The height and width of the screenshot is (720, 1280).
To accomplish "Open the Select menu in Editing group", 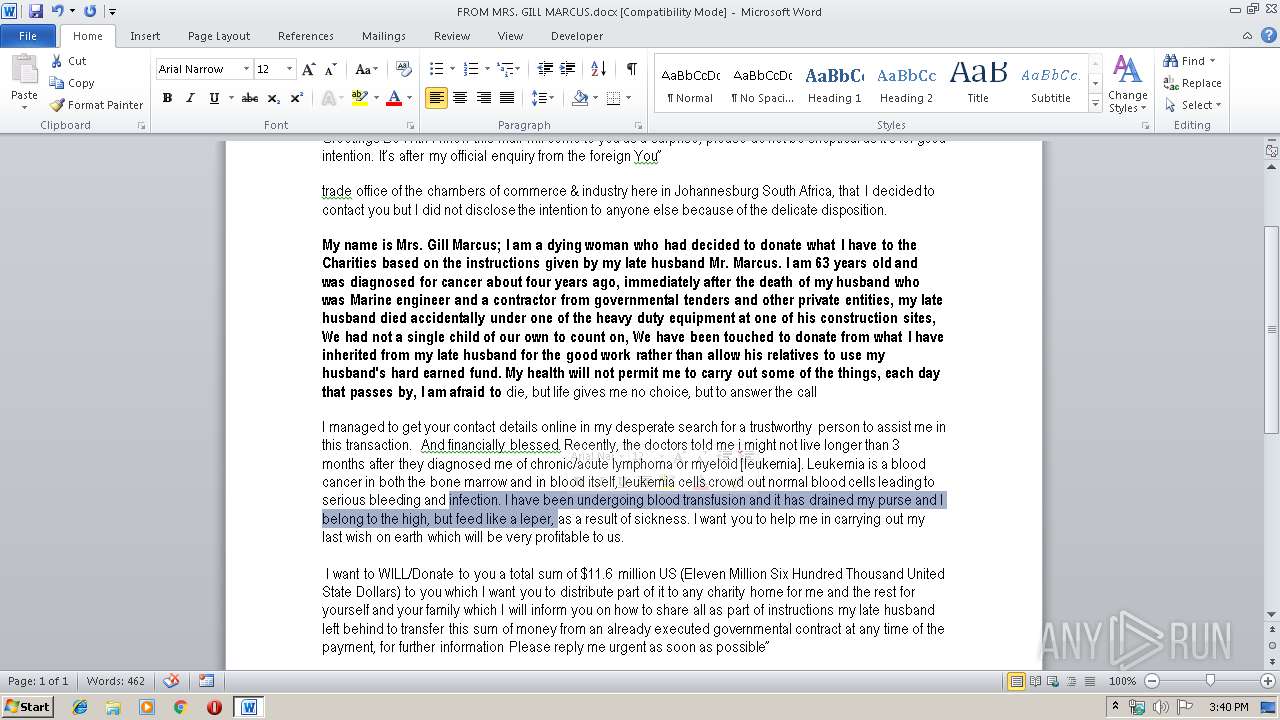I will tap(1192, 105).
